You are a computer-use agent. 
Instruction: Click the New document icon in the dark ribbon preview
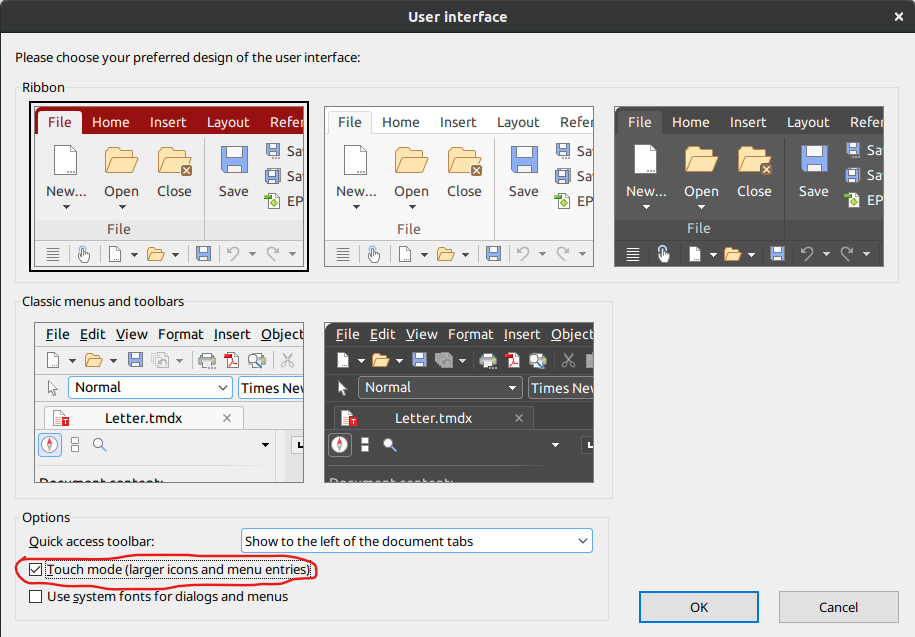click(645, 160)
